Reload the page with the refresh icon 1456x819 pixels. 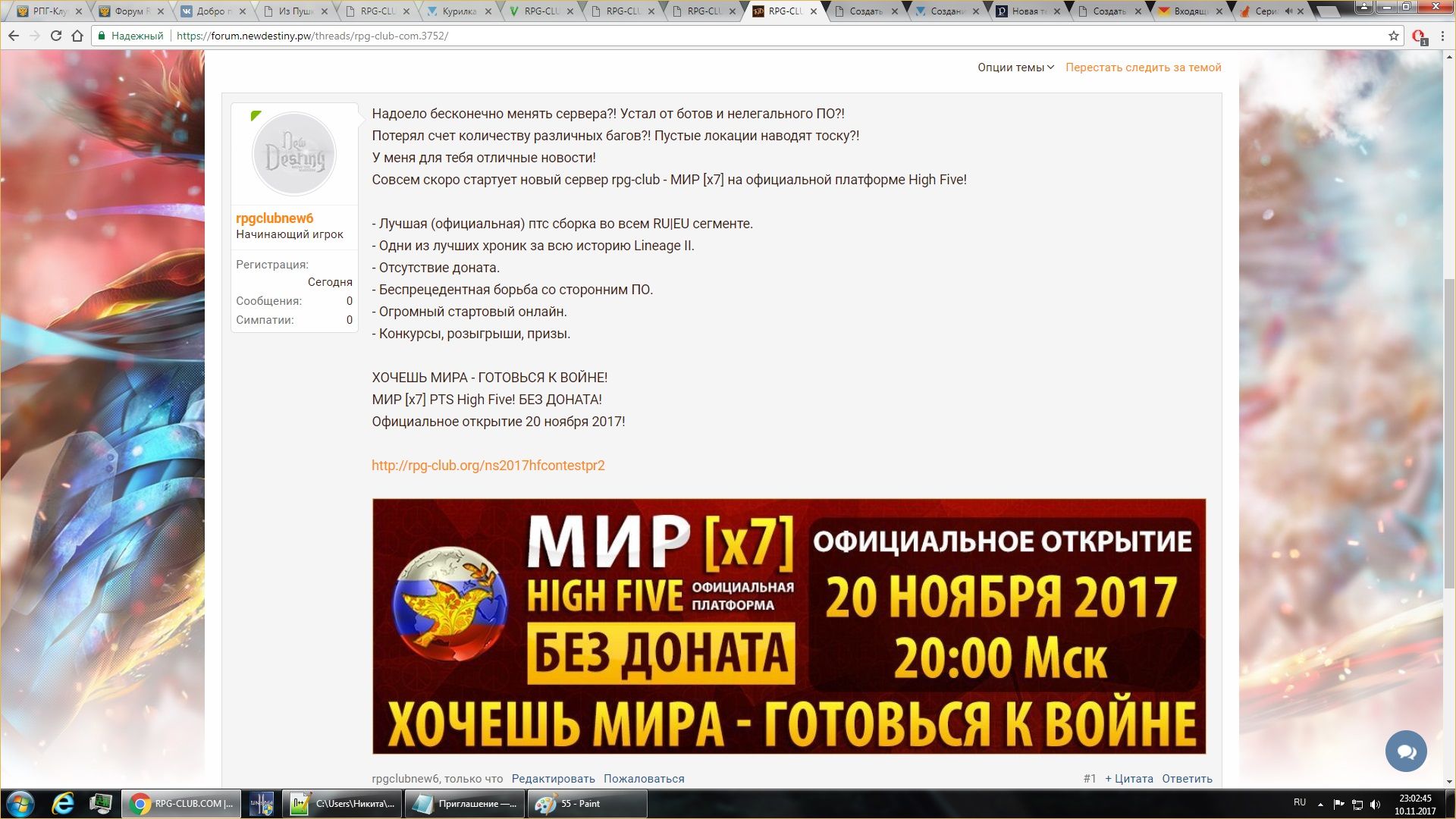tap(55, 36)
